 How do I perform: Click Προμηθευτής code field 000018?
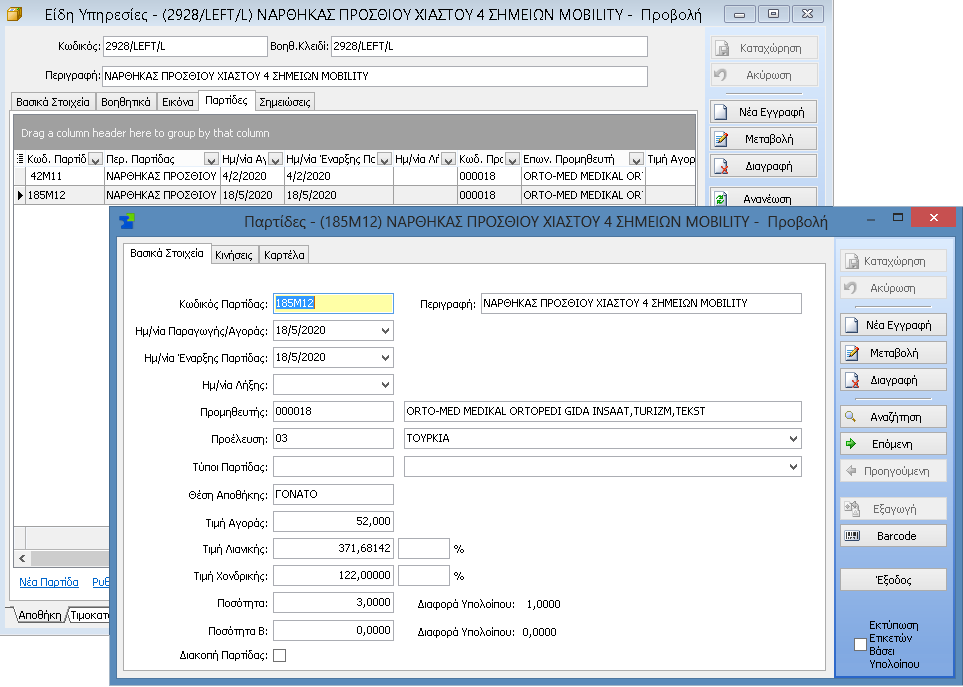[333, 411]
